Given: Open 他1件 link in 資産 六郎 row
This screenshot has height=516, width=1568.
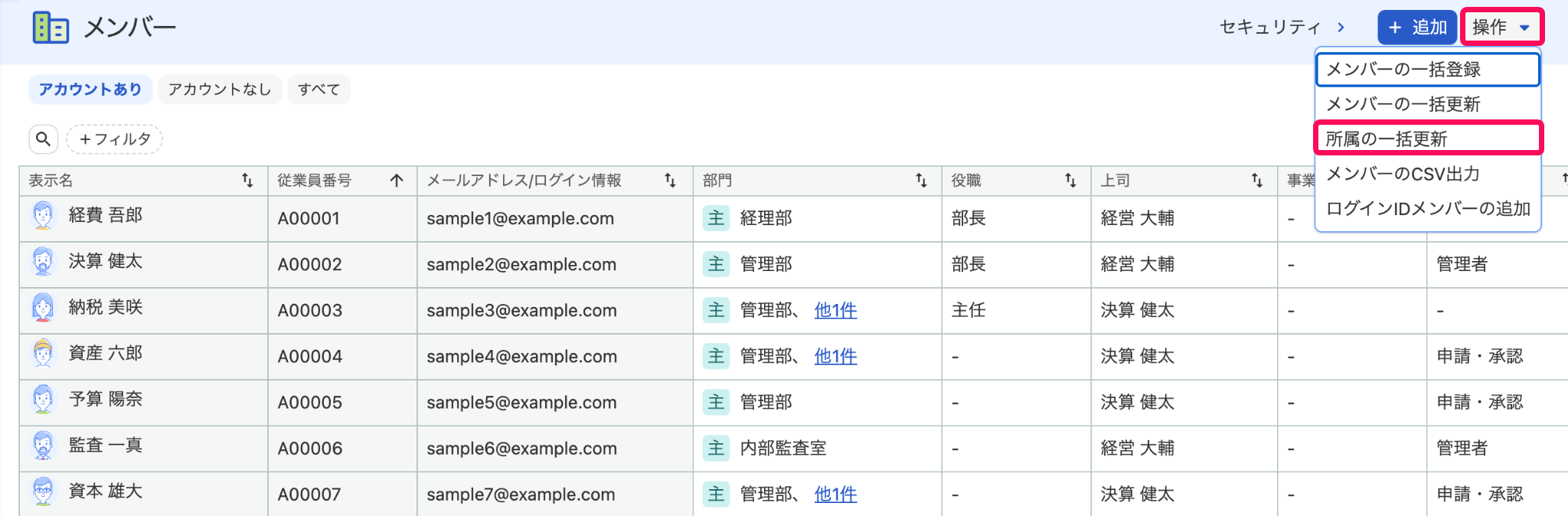Looking at the screenshot, I should [835, 356].
